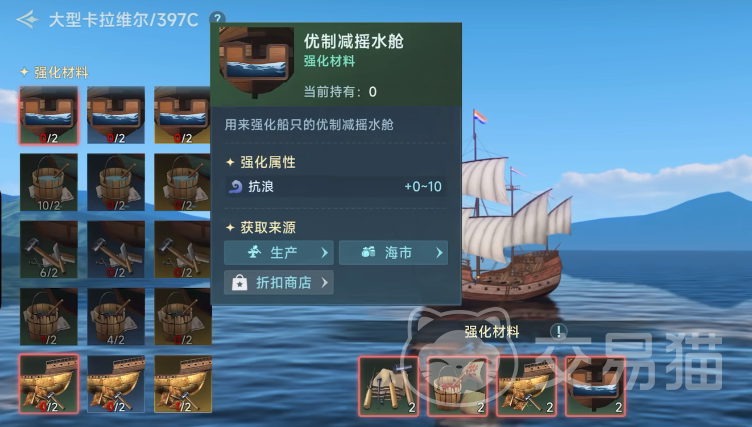Select the golden ship hull 1/2 item
The height and width of the screenshot is (427, 752).
(183, 384)
